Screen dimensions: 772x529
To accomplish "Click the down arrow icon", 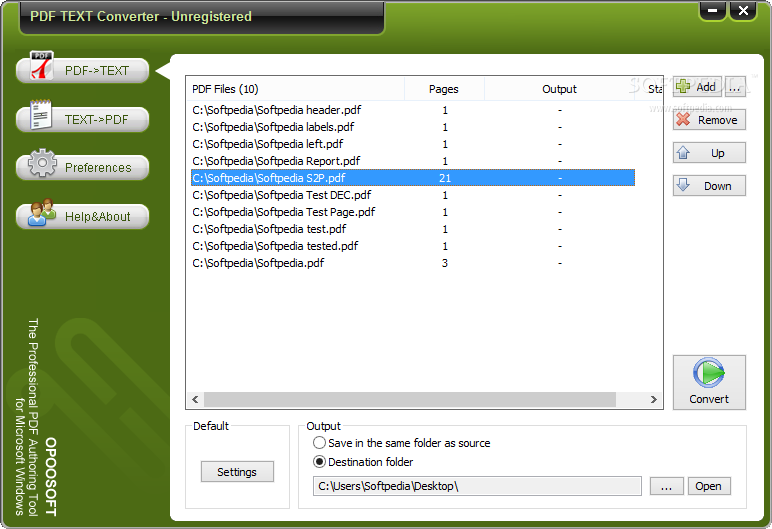I will (x=683, y=185).
